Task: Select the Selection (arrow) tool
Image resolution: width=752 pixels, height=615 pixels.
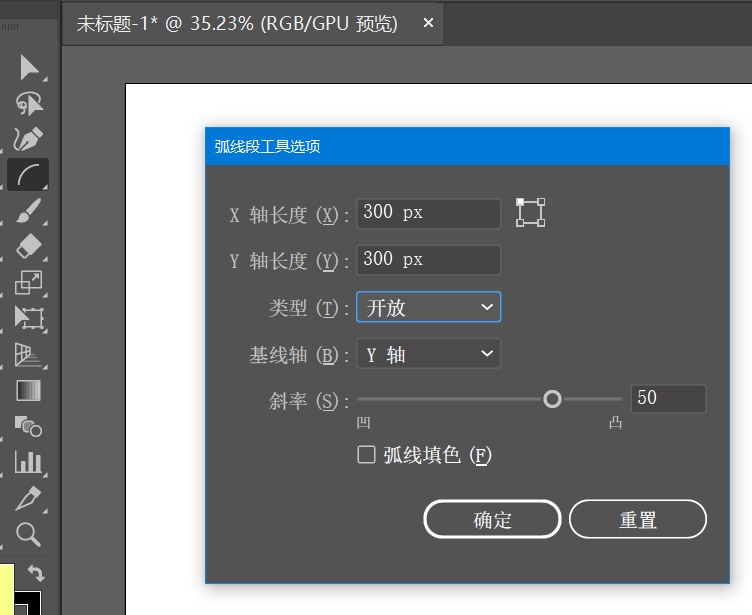Action: [x=29, y=68]
